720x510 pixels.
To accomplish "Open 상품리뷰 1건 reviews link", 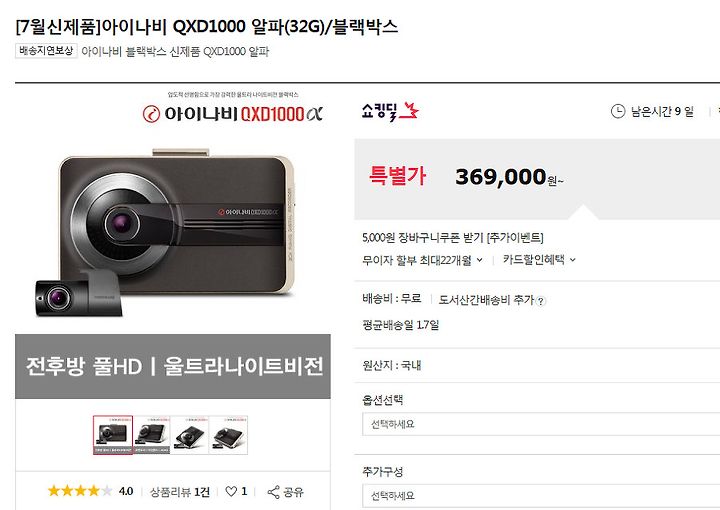I will [x=180, y=492].
